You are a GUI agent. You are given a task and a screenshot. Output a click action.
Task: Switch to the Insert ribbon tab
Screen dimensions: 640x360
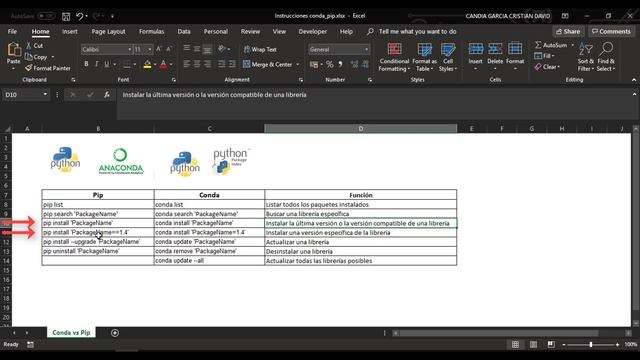pyautogui.click(x=70, y=31)
